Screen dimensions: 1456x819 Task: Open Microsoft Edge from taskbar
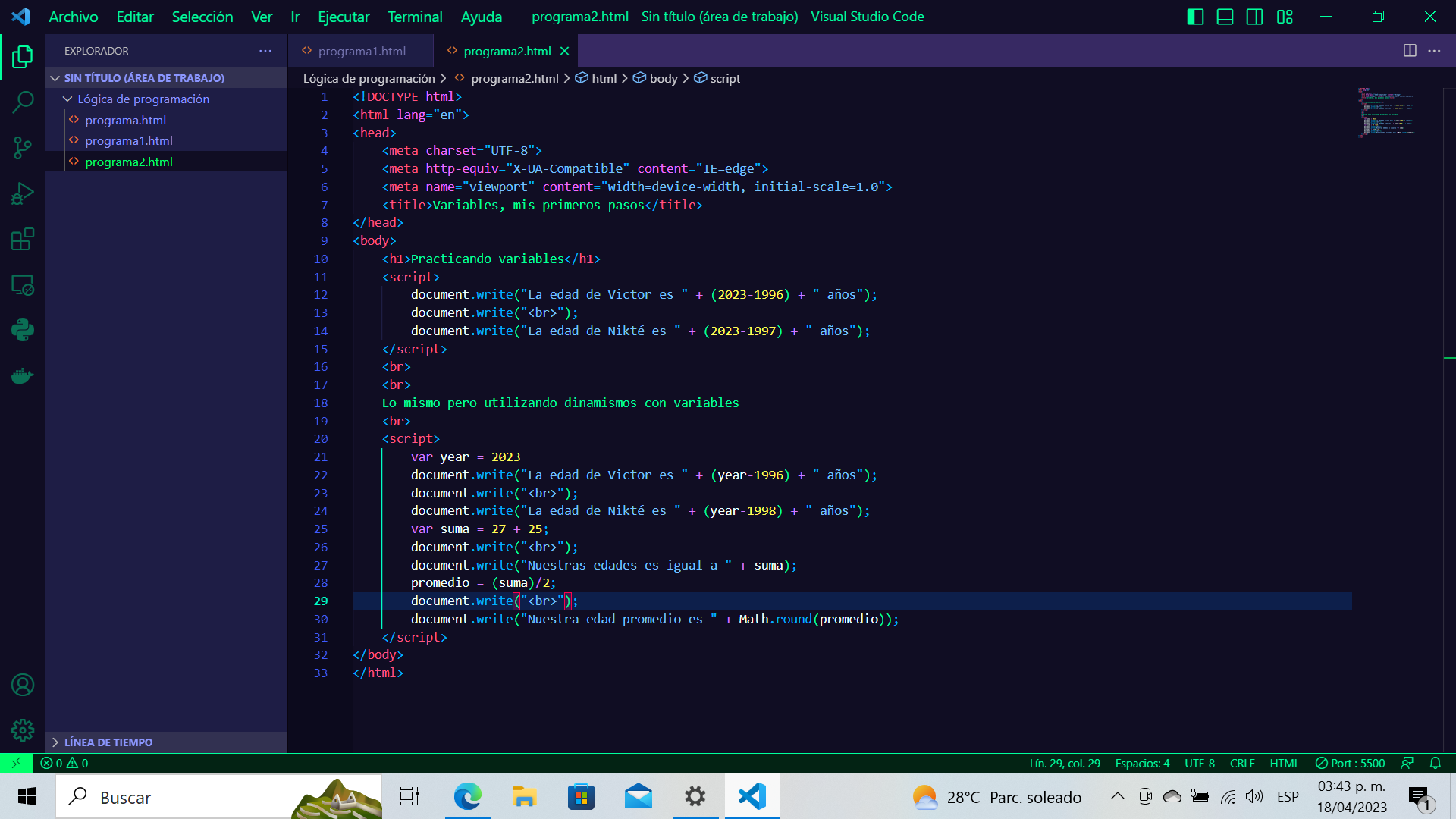pos(468,796)
